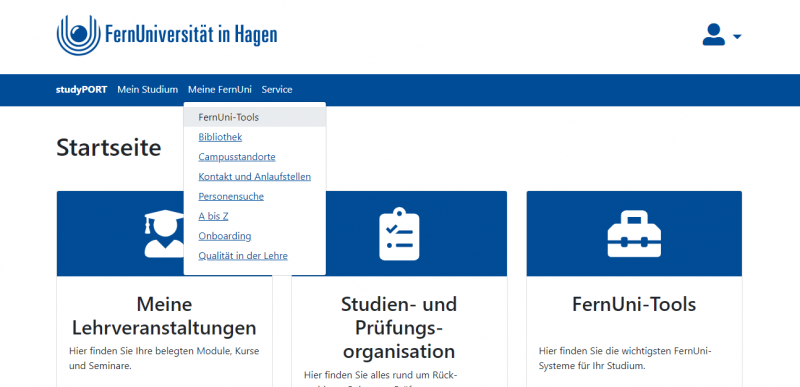Click text 'Hier finden Sie alles rund um Rück-'
This screenshot has width=800, height=387.
click(381, 376)
